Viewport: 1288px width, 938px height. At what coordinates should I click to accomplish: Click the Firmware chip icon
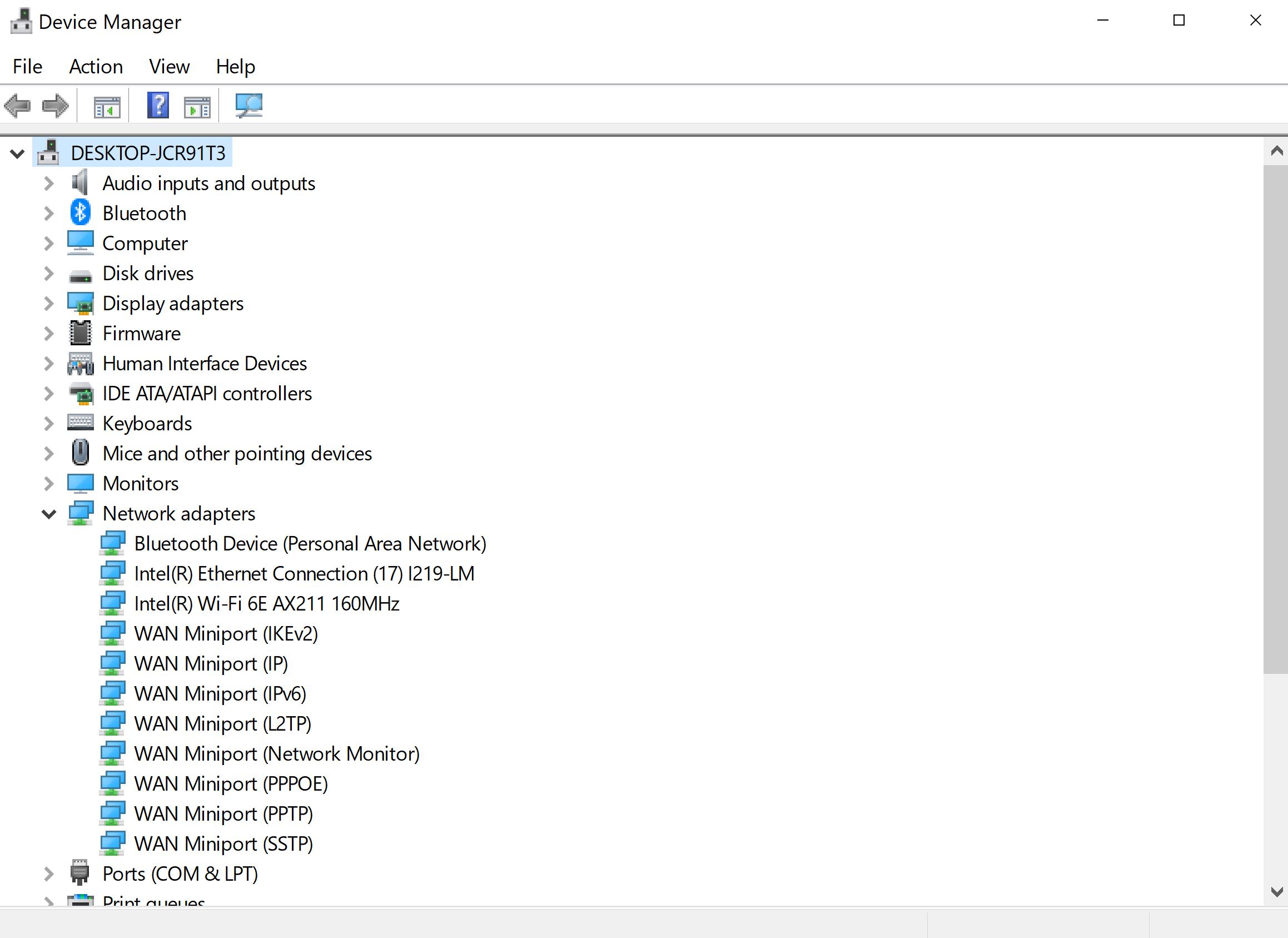[x=80, y=334]
